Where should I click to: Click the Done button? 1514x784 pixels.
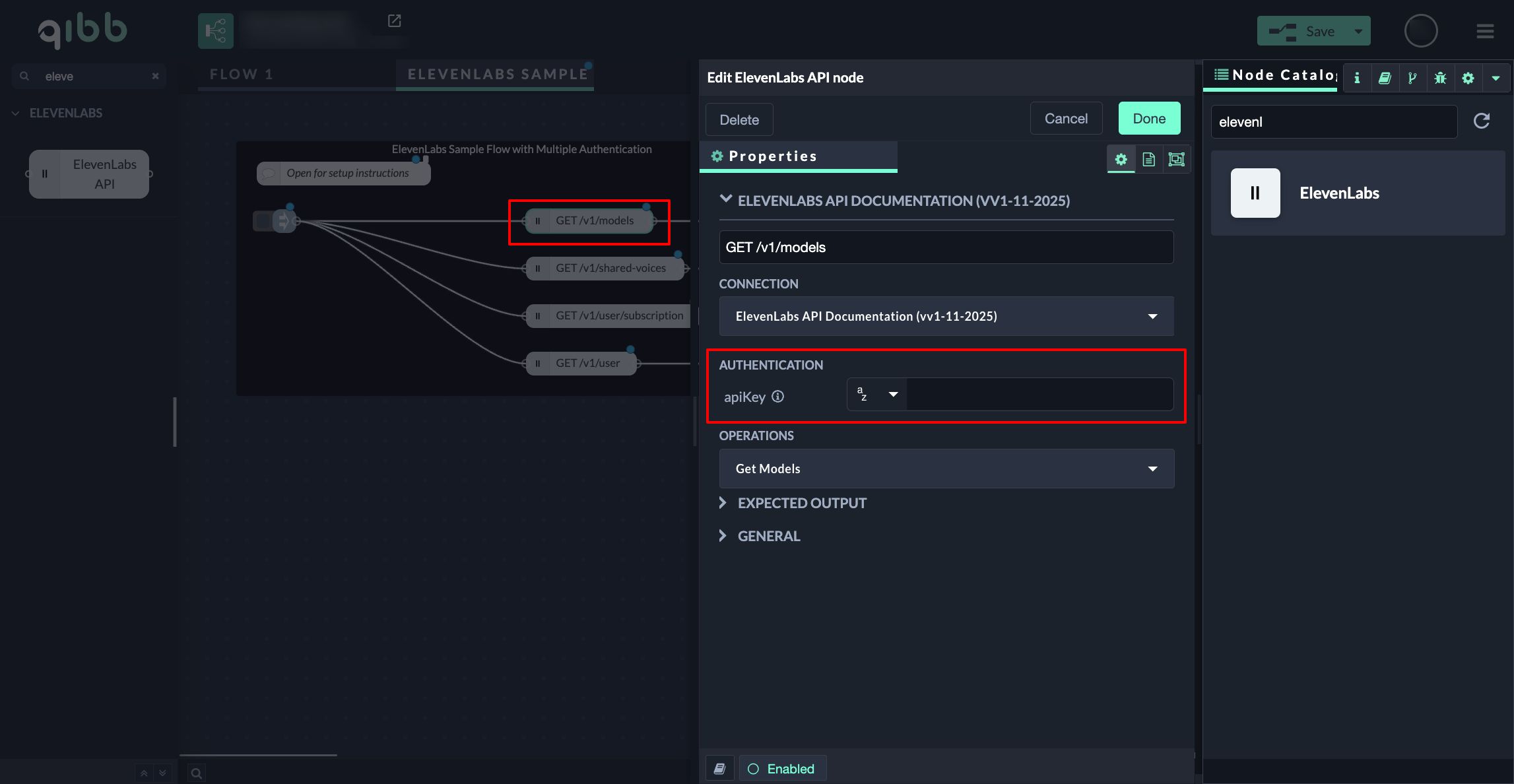(1149, 119)
